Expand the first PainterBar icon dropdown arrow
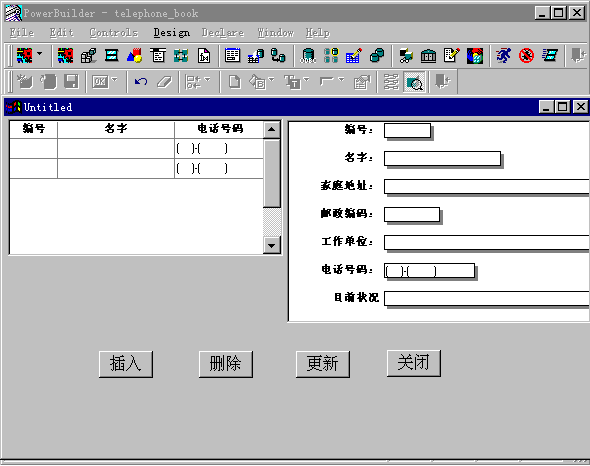 (40, 53)
